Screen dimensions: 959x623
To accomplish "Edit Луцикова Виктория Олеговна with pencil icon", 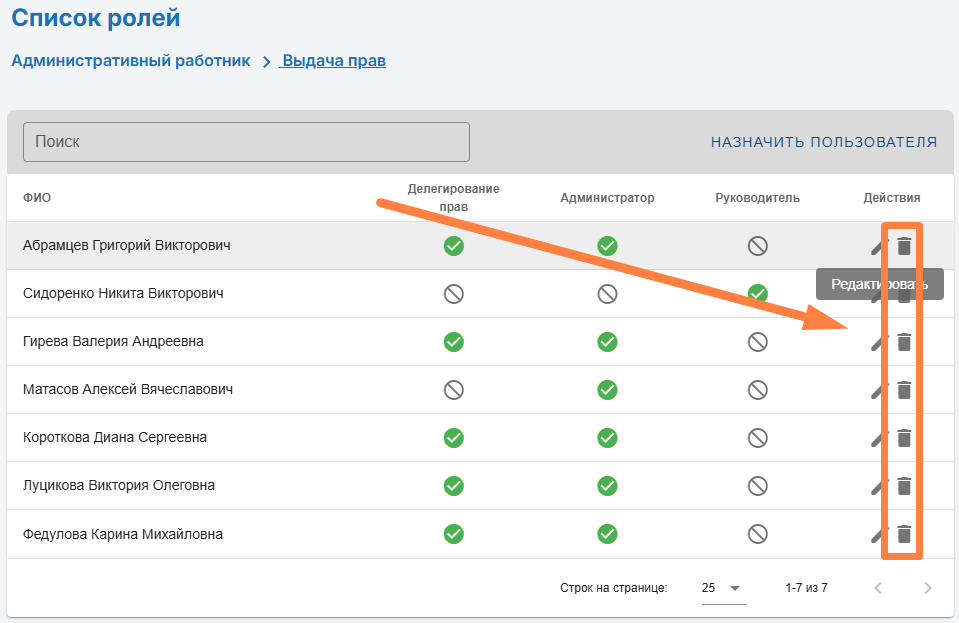I will click(x=879, y=487).
